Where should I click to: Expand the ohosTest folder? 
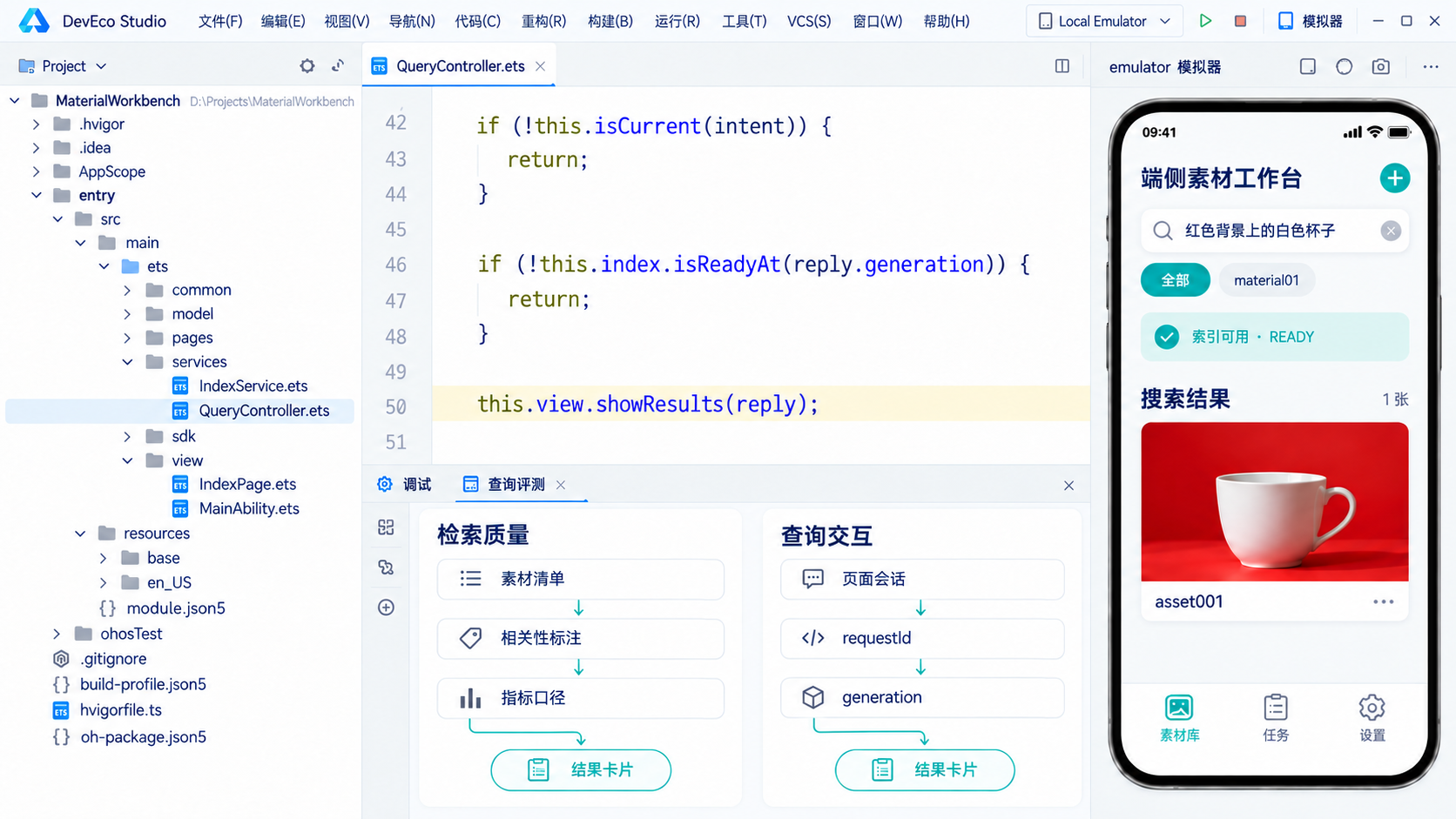pyautogui.click(x=57, y=634)
